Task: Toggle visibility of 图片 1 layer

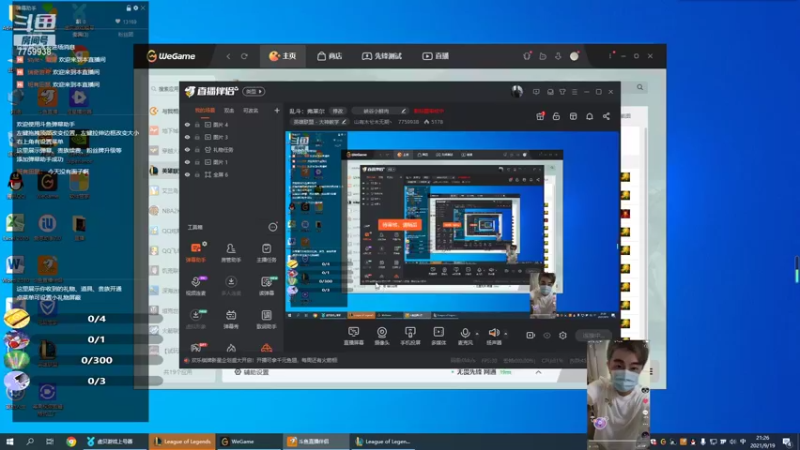Action: (187, 162)
